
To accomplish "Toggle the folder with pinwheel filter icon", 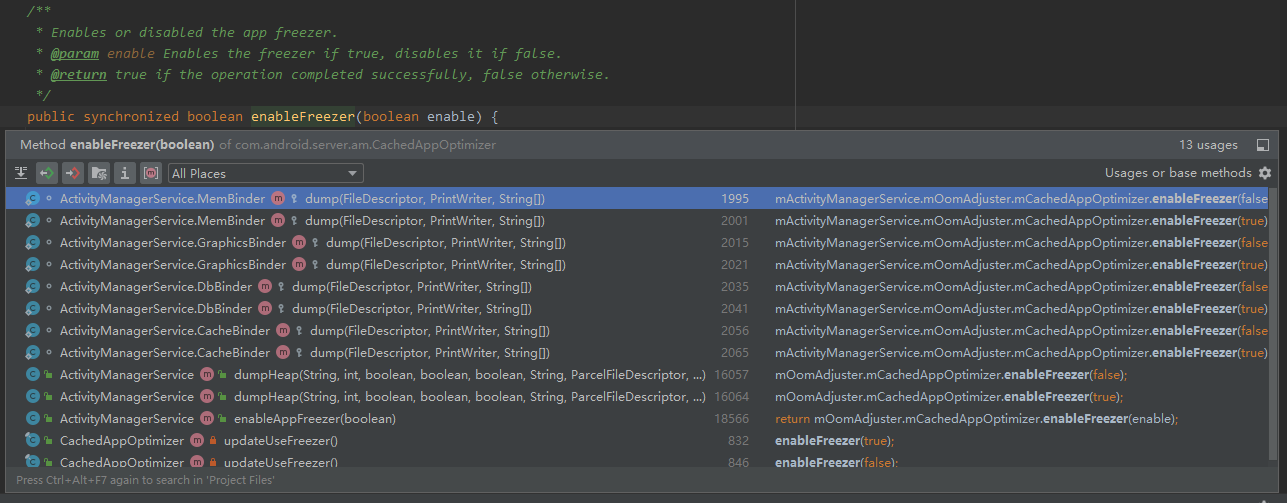I will (x=99, y=173).
